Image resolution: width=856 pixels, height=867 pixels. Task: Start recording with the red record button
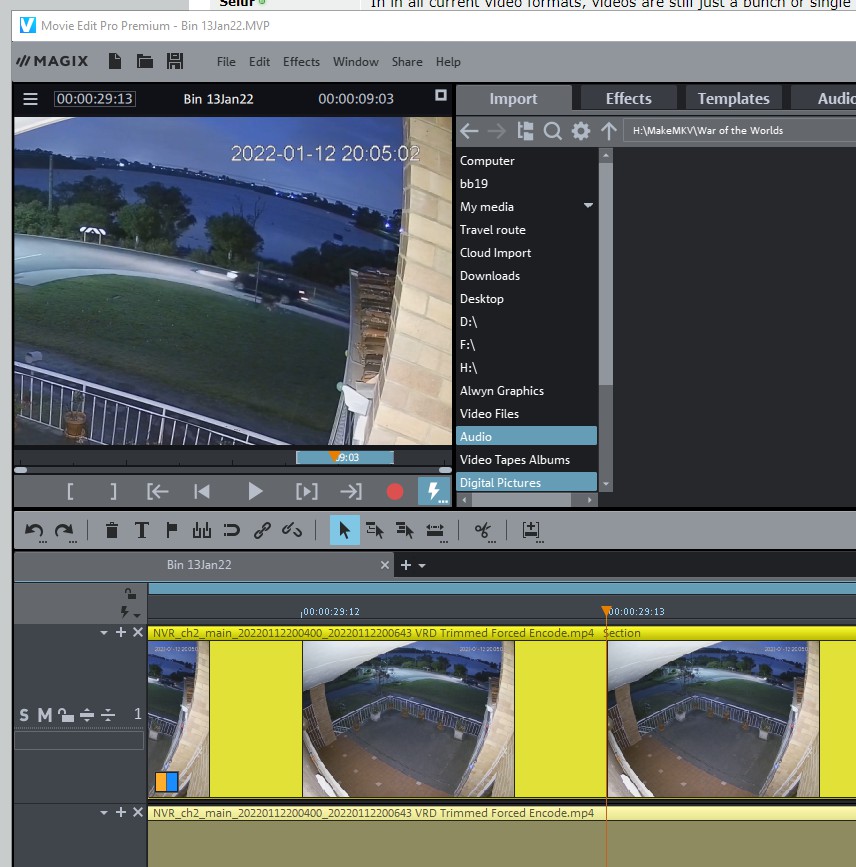(395, 491)
